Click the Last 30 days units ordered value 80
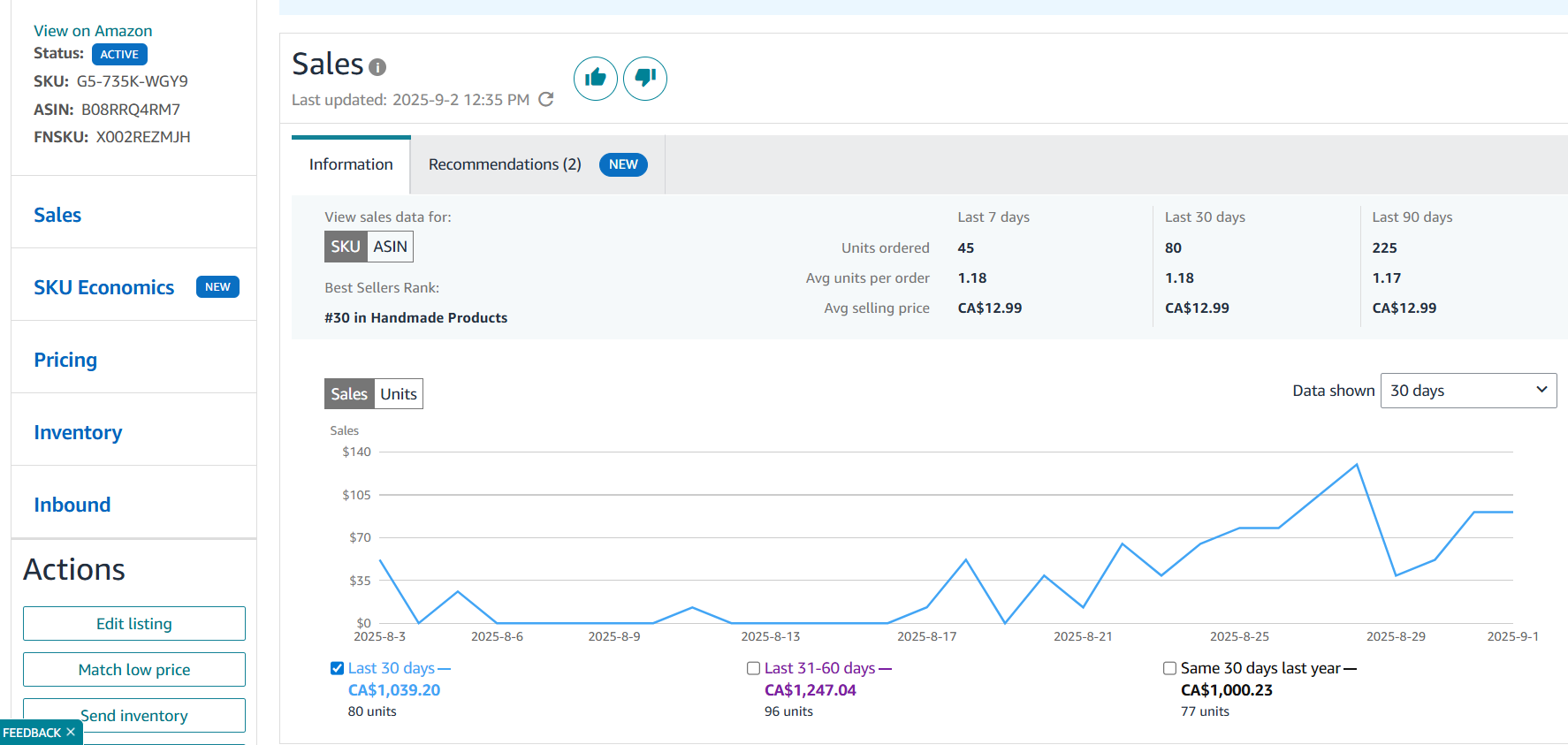This screenshot has width=1568, height=745. pos(1173,248)
